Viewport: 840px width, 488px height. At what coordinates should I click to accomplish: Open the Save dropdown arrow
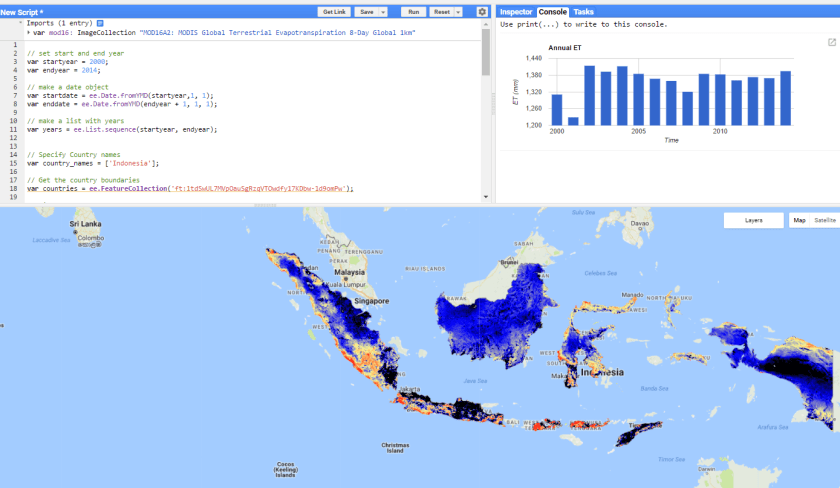click(x=383, y=12)
